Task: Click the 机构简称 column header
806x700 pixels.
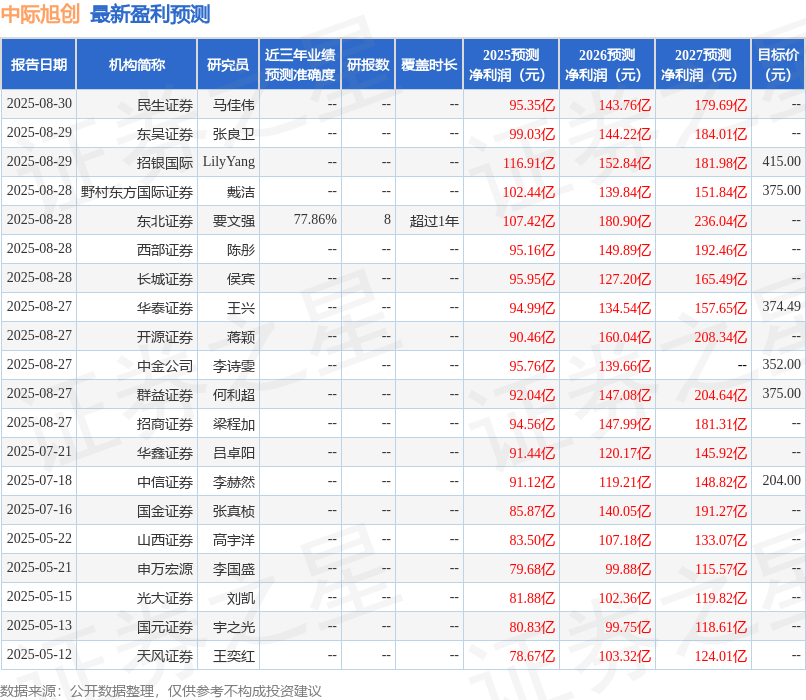Action: click(x=135, y=63)
